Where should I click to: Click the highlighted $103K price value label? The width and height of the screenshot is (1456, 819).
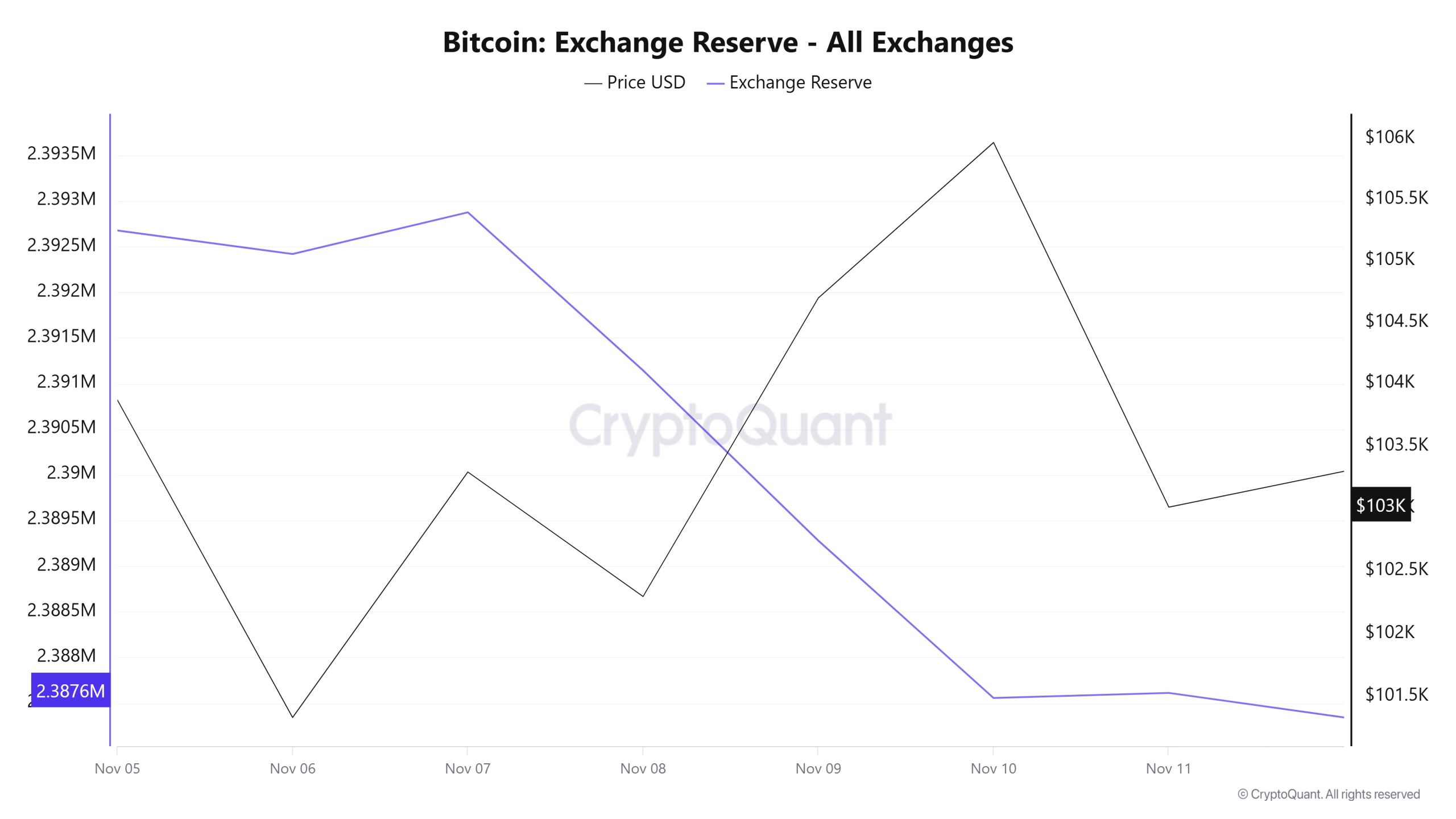[1380, 504]
